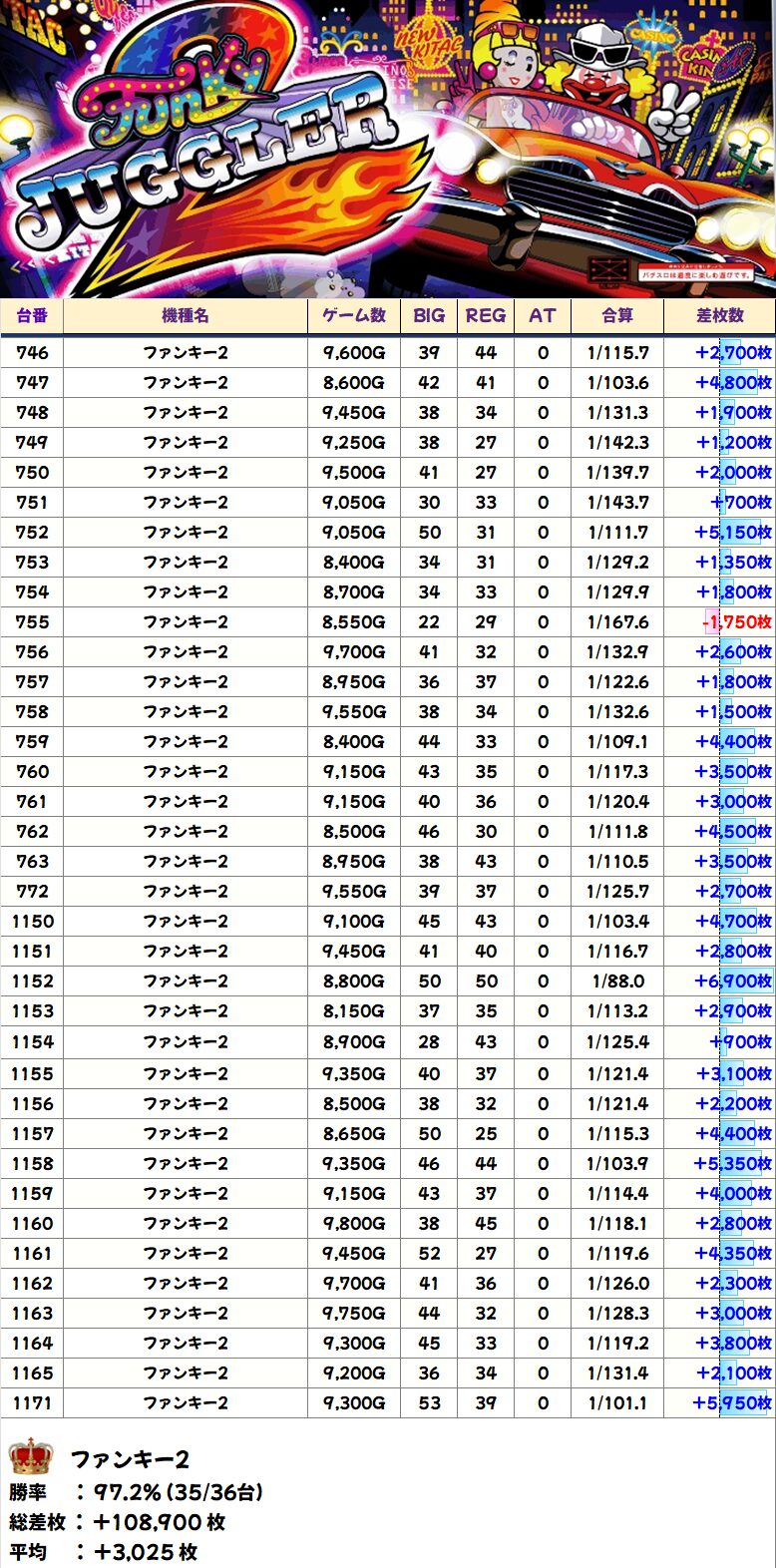Select machine number 1159
The image size is (776, 1568).
(x=32, y=1193)
